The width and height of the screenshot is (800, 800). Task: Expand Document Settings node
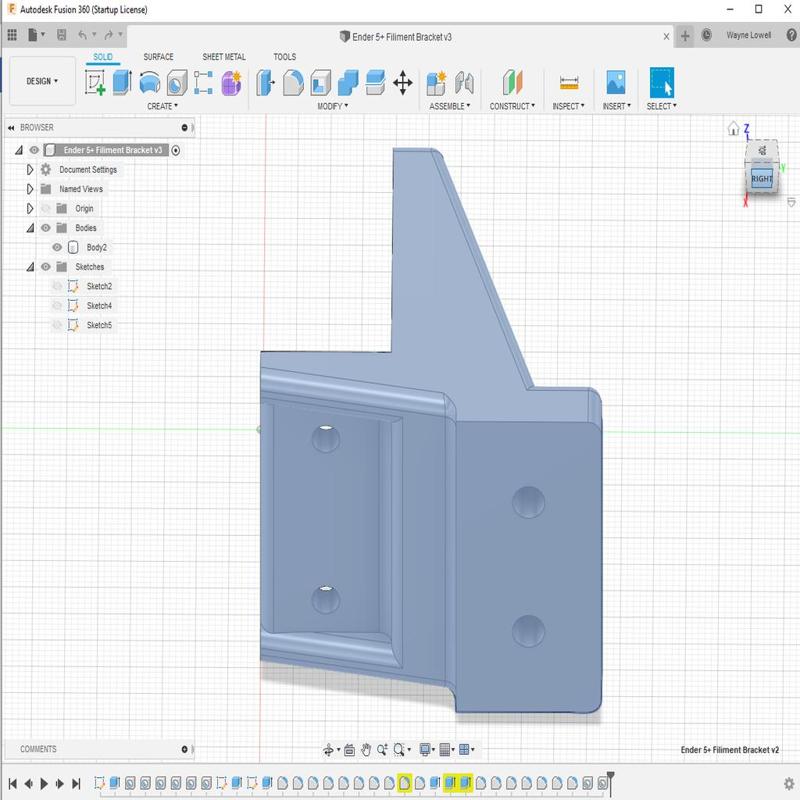point(30,169)
